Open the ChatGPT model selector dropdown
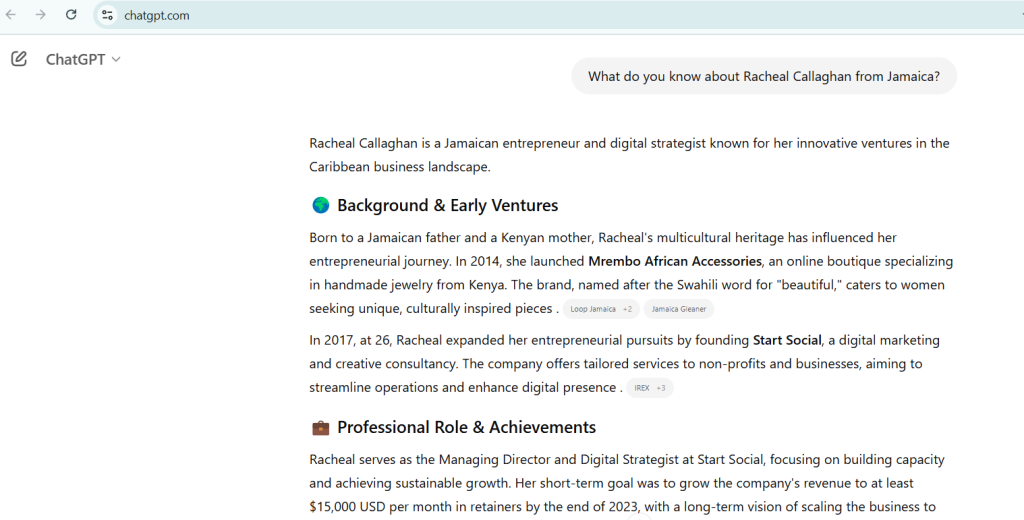The height and width of the screenshot is (520, 1024). (83, 60)
